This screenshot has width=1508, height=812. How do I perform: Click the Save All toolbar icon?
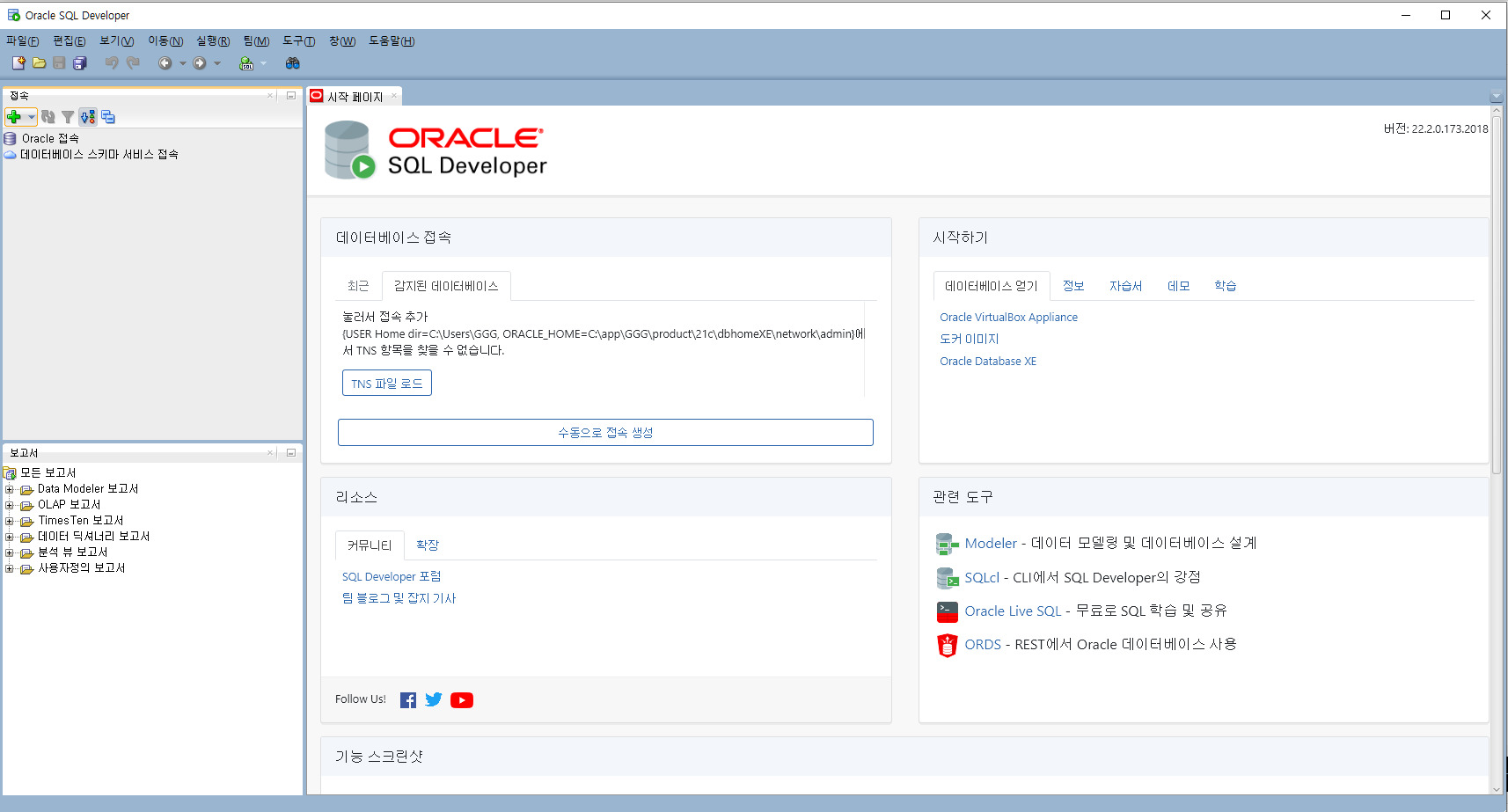click(x=80, y=62)
